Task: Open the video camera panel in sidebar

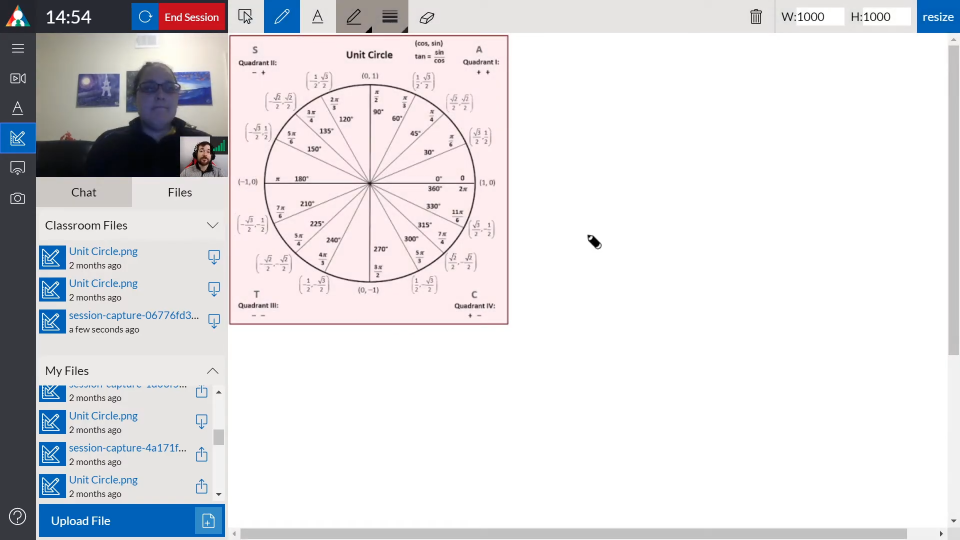Action: (x=18, y=78)
